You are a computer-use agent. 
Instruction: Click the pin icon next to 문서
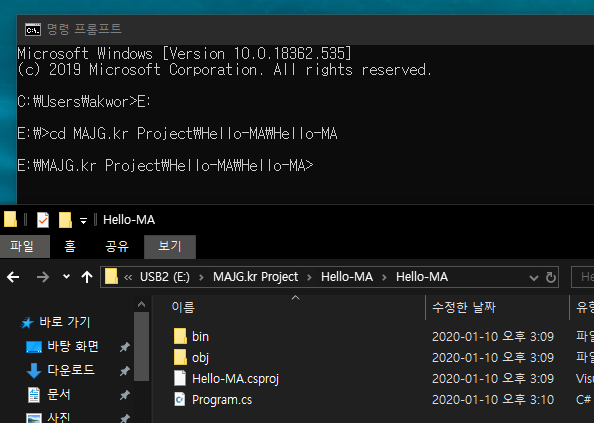[125, 395]
